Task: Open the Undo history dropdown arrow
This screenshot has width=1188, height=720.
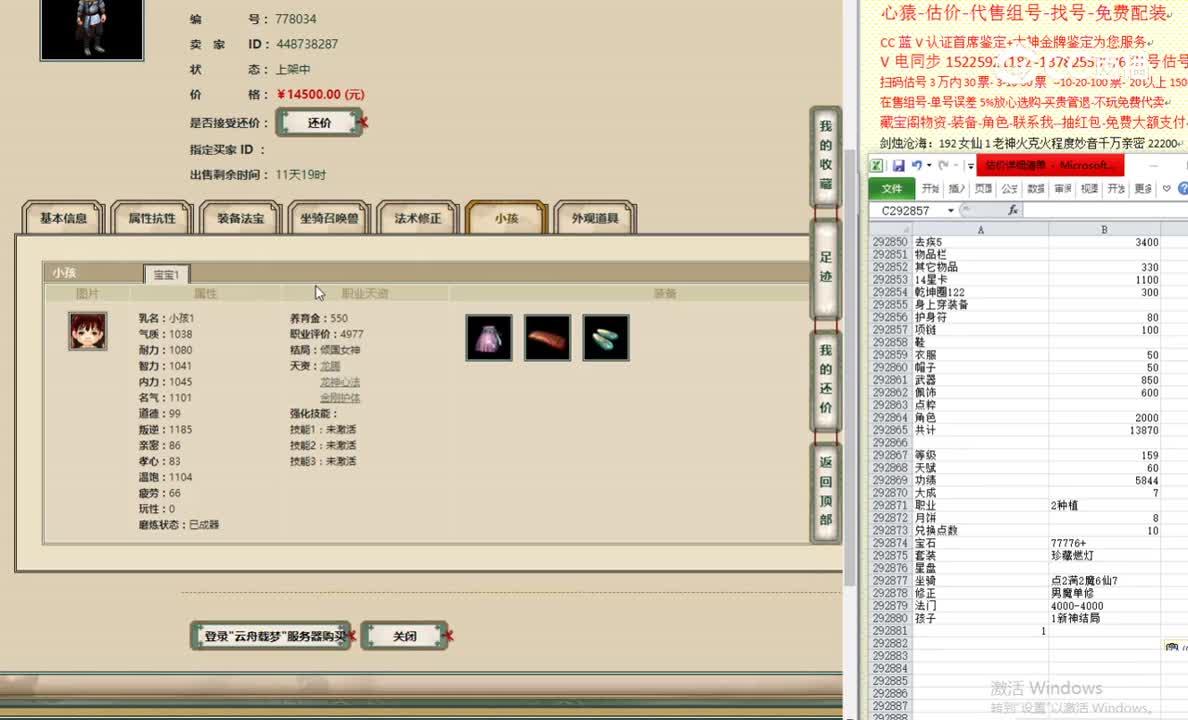Action: (x=928, y=165)
